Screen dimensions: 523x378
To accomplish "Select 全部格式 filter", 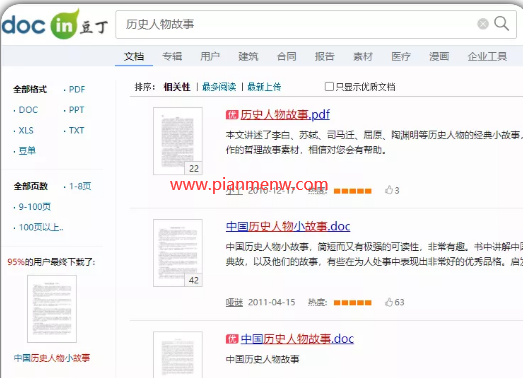I will [x=30, y=89].
